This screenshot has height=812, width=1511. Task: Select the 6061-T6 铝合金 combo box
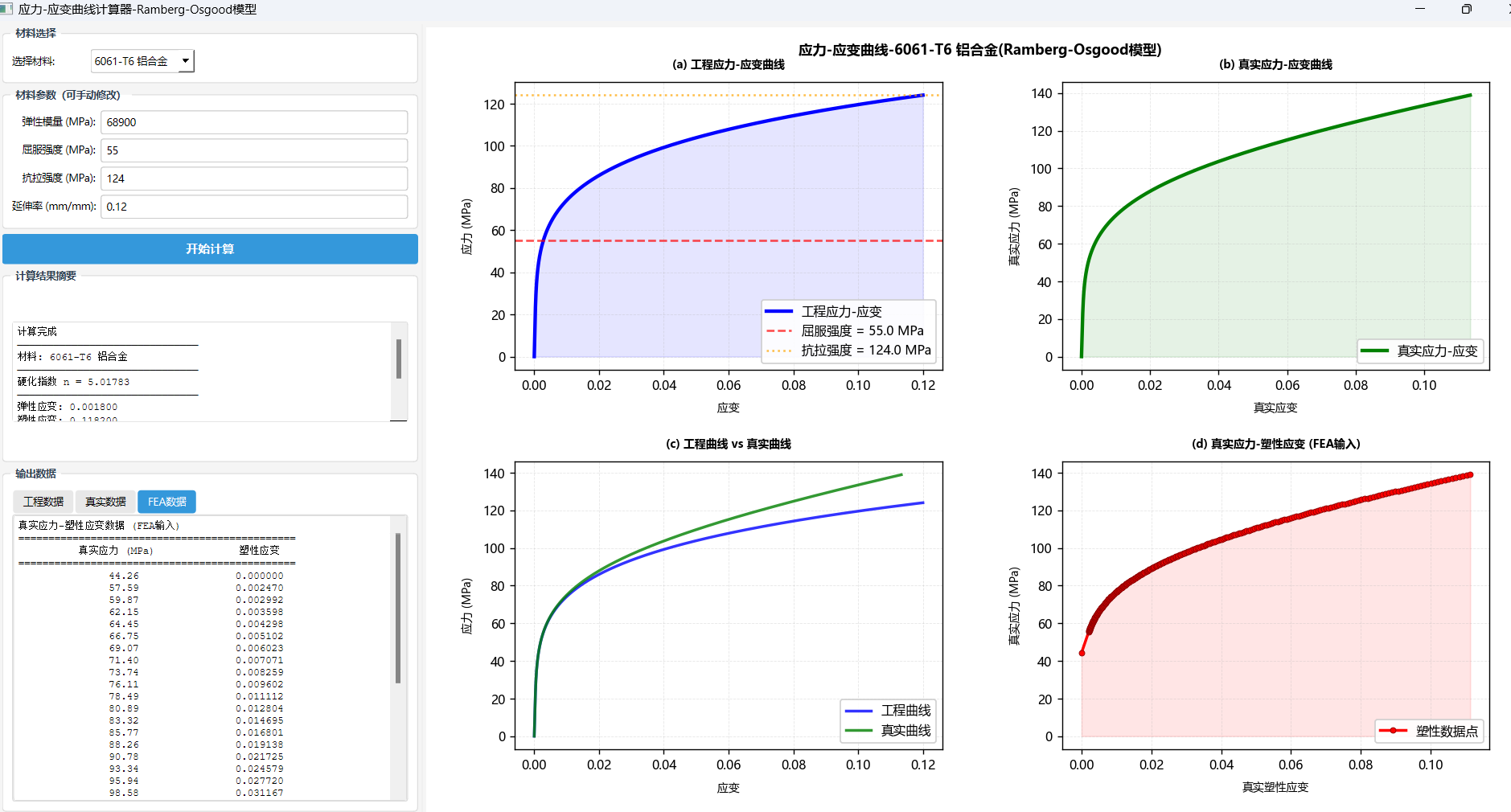(142, 61)
